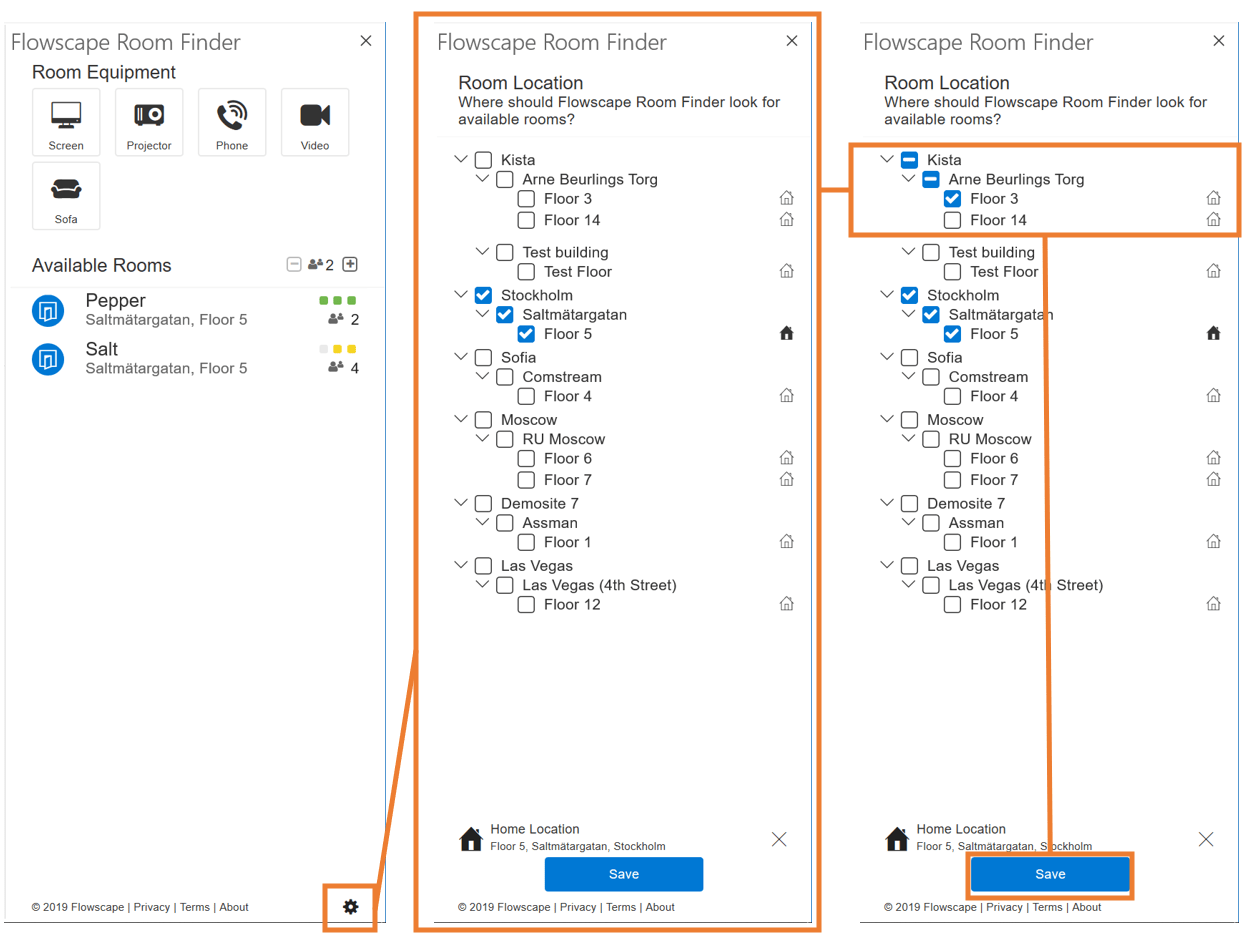Collapse the Demosite 7 tree node
The height and width of the screenshot is (944, 1256).
pos(460,503)
